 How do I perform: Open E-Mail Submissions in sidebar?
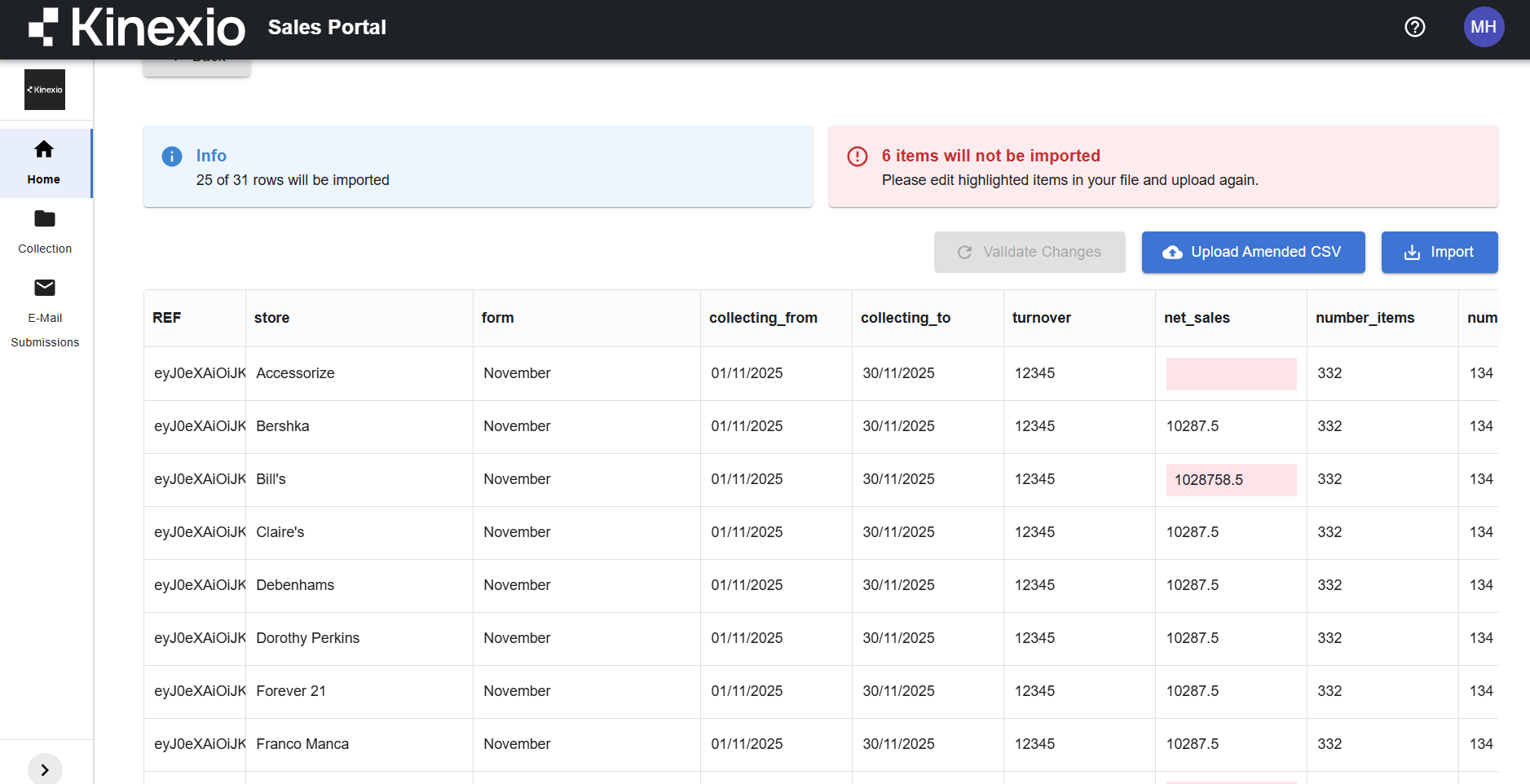click(45, 313)
